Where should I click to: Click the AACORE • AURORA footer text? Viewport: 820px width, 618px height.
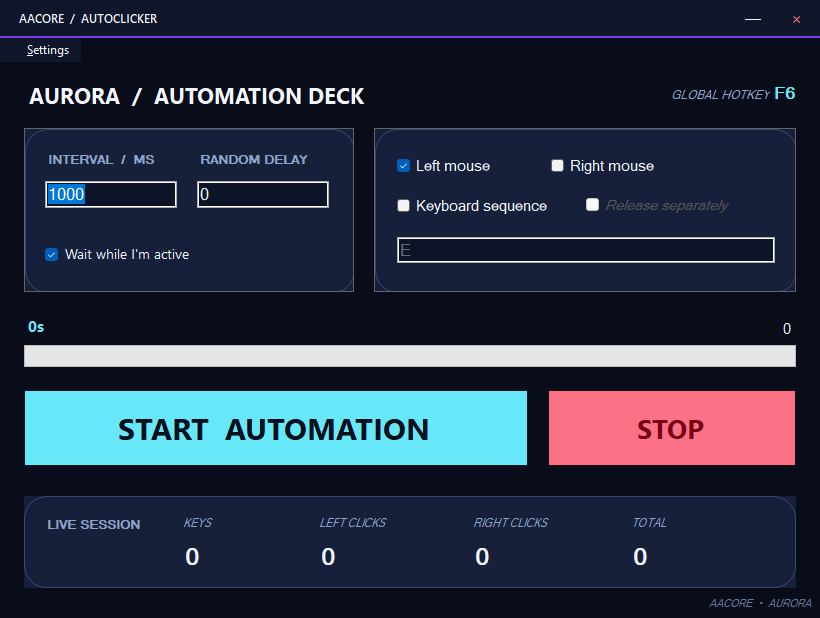760,603
